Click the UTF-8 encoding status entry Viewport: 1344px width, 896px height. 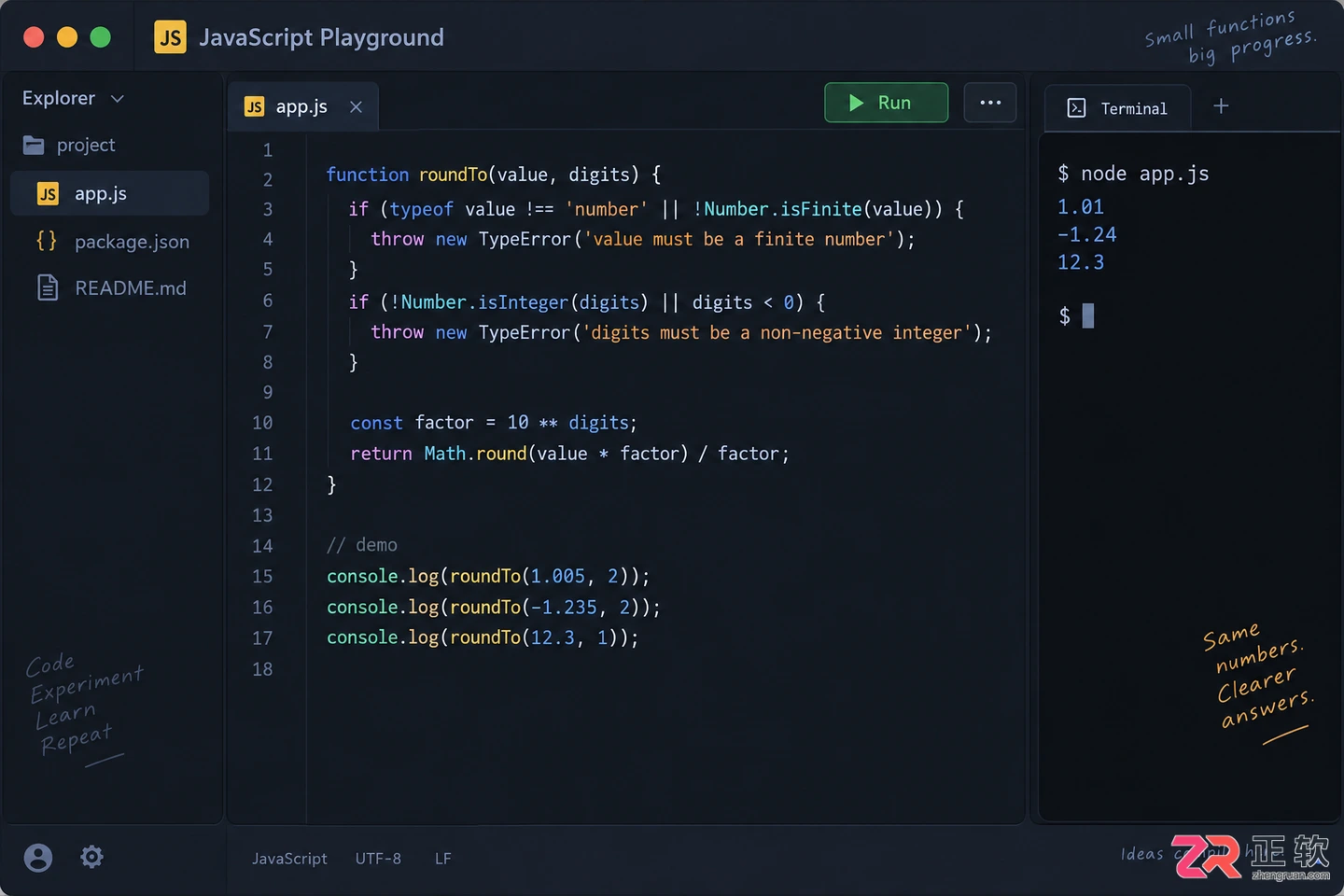(378, 859)
